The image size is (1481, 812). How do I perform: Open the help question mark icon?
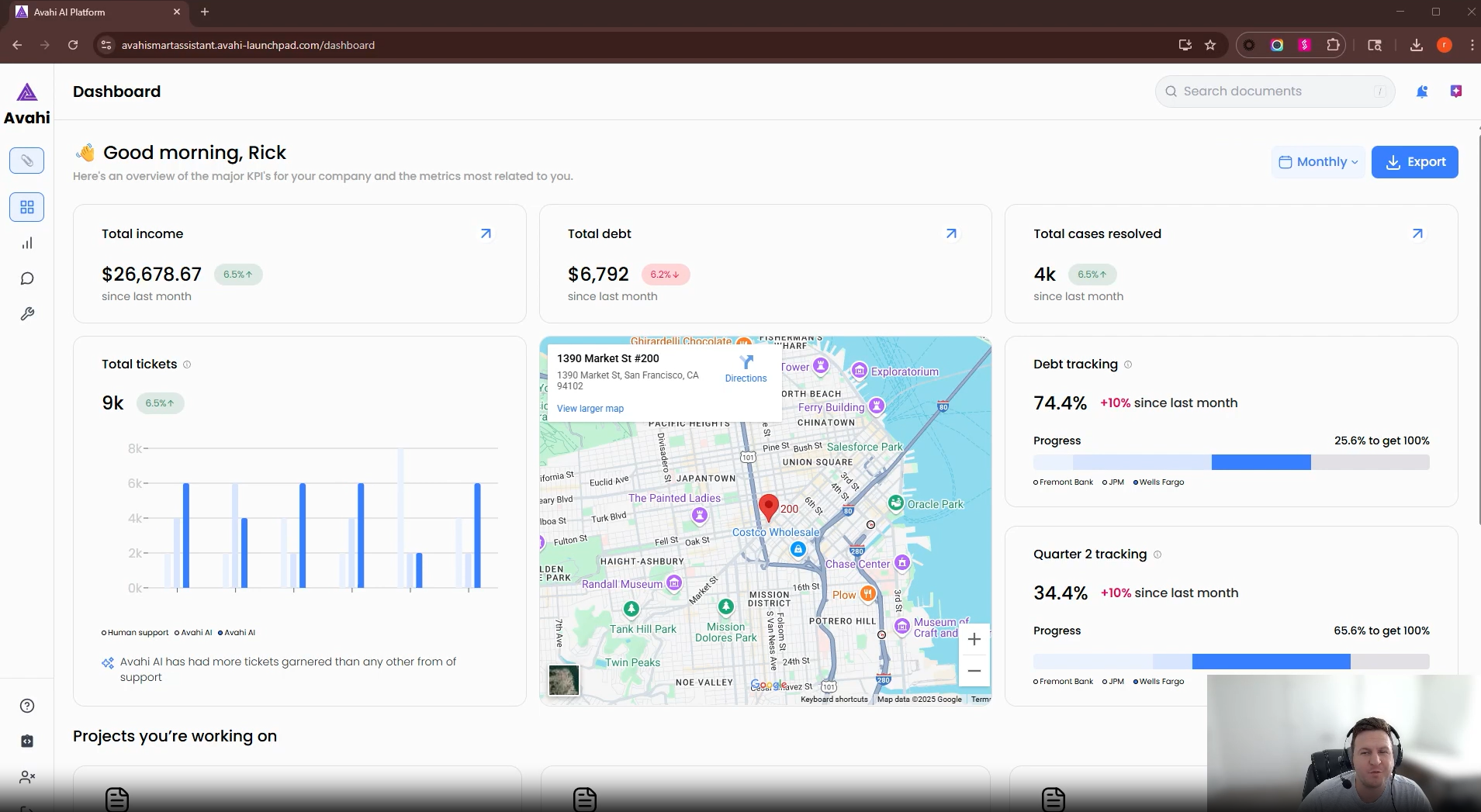(x=27, y=706)
